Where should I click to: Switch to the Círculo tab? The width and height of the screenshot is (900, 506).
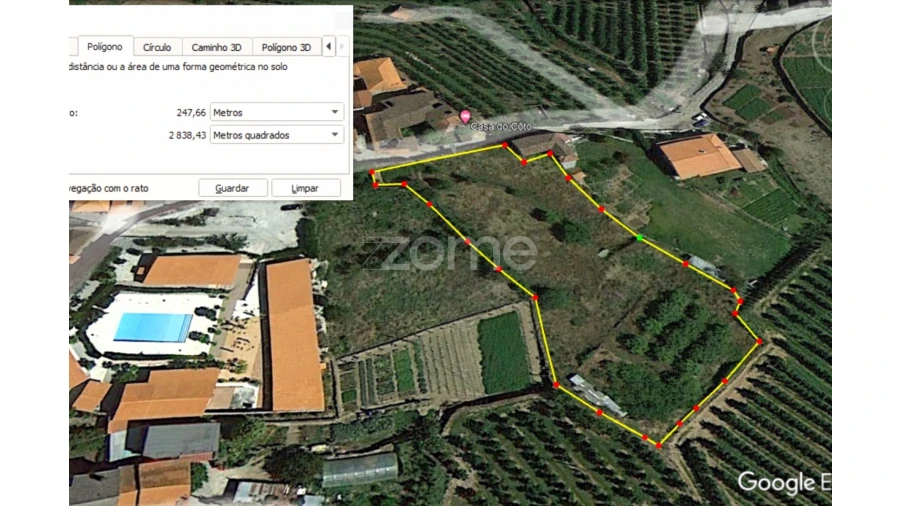157,47
